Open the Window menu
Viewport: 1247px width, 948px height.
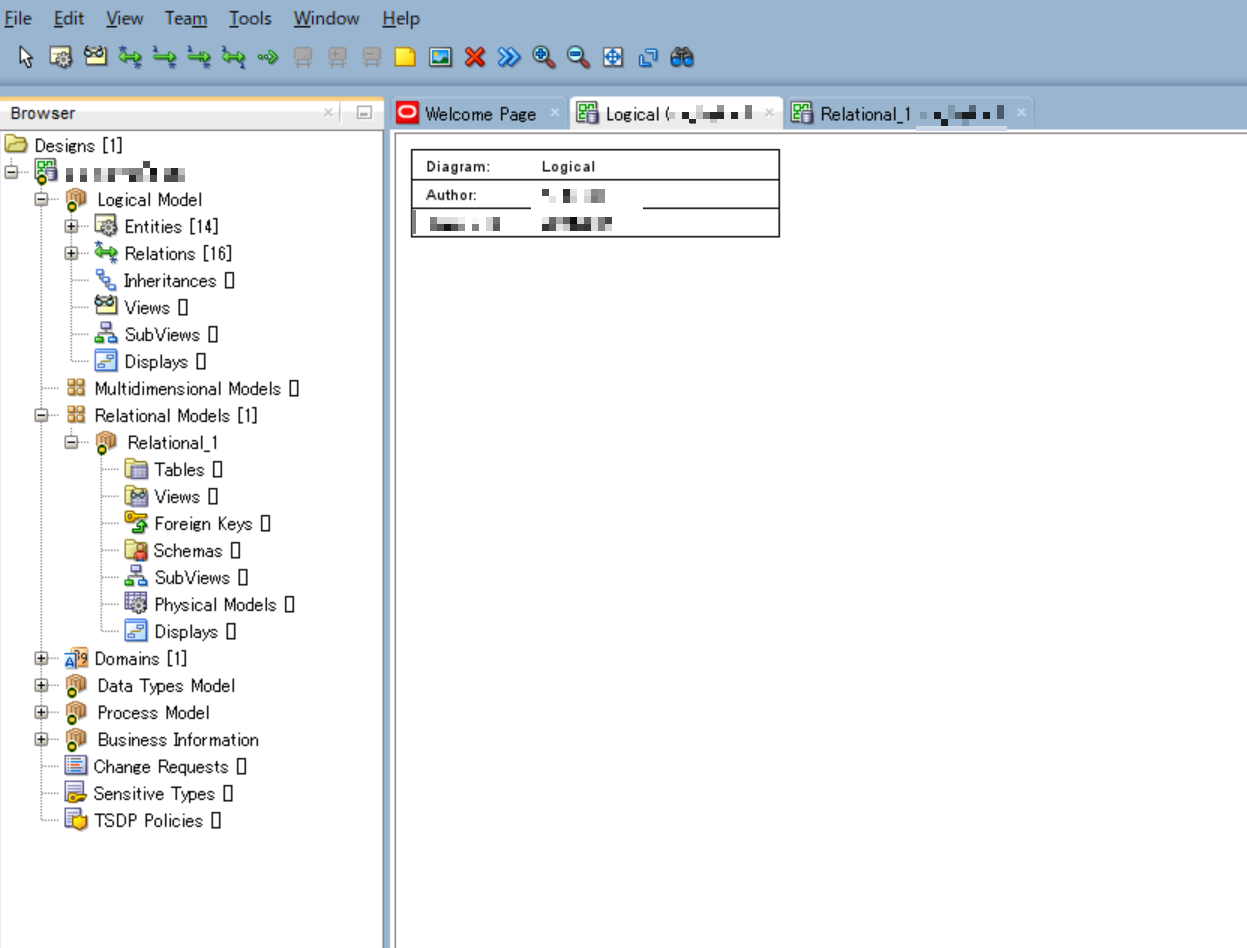click(x=326, y=18)
